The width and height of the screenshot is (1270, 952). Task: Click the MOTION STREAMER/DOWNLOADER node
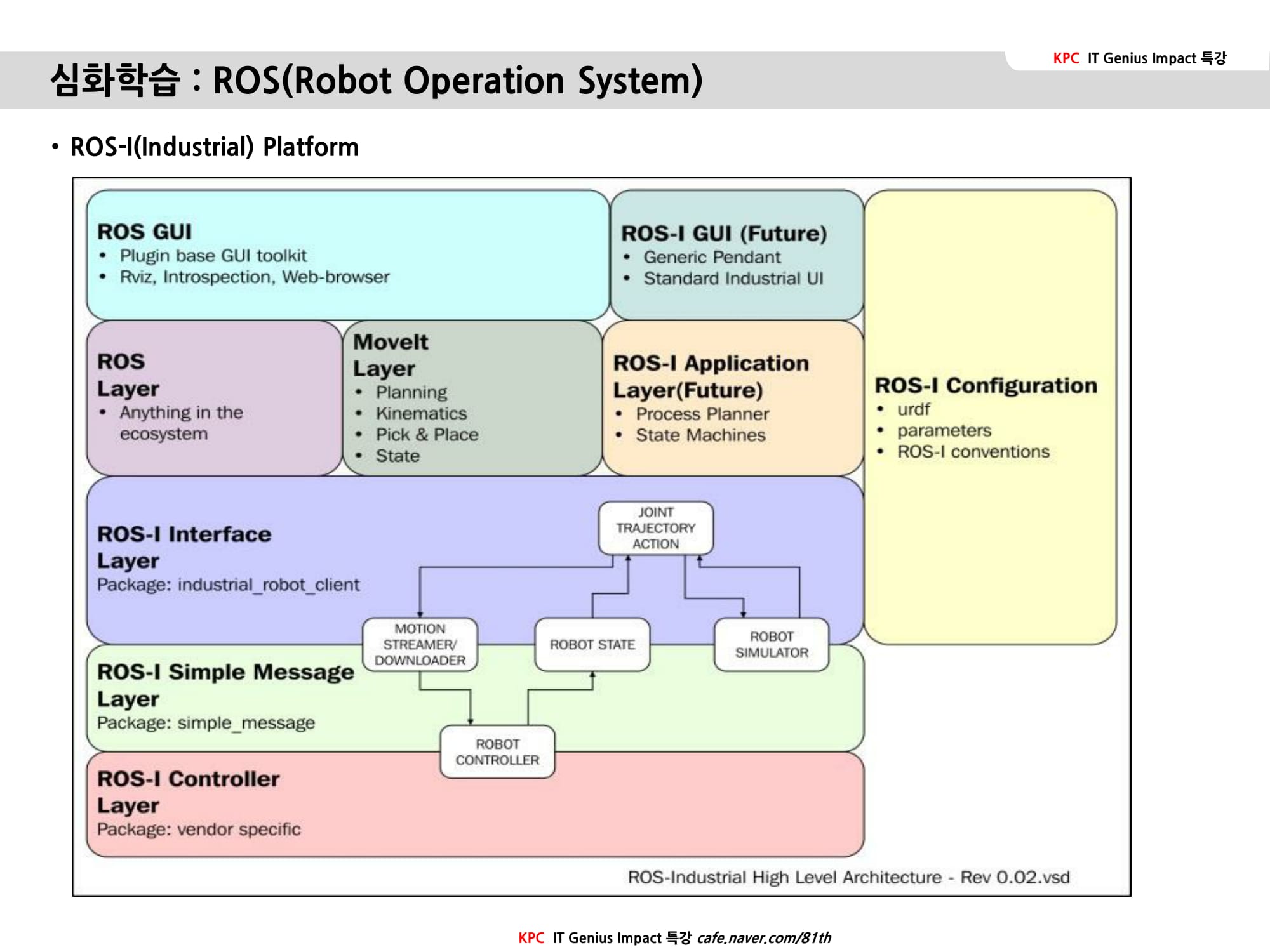click(x=420, y=644)
